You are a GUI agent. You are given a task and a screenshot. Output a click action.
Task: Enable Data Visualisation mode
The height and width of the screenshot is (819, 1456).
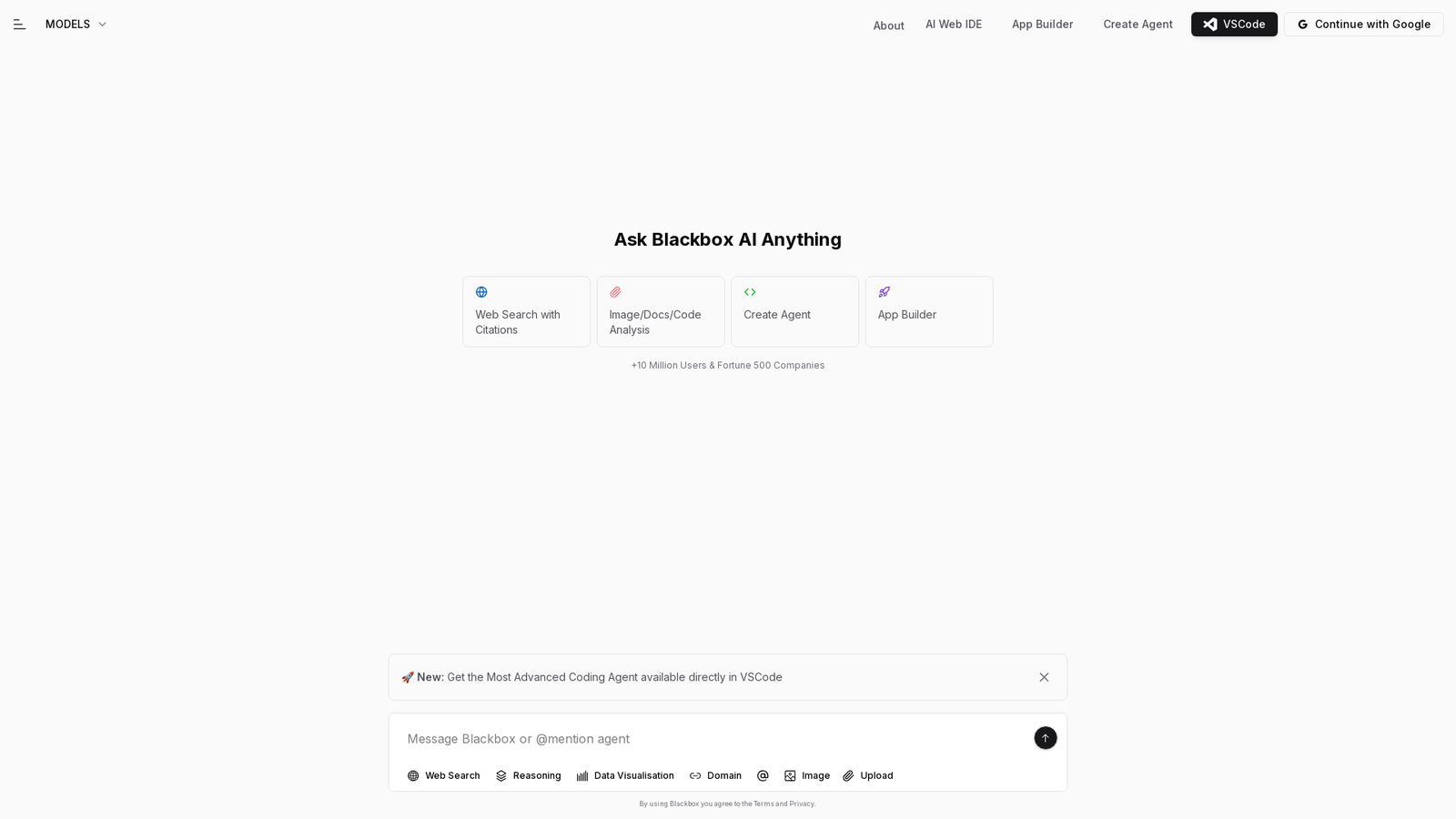625,776
